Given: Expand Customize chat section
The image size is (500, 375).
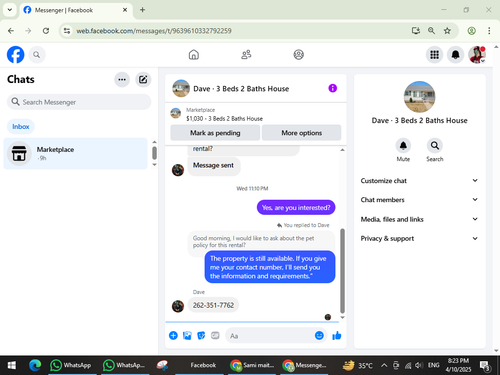Looking at the screenshot, I should (x=419, y=181).
